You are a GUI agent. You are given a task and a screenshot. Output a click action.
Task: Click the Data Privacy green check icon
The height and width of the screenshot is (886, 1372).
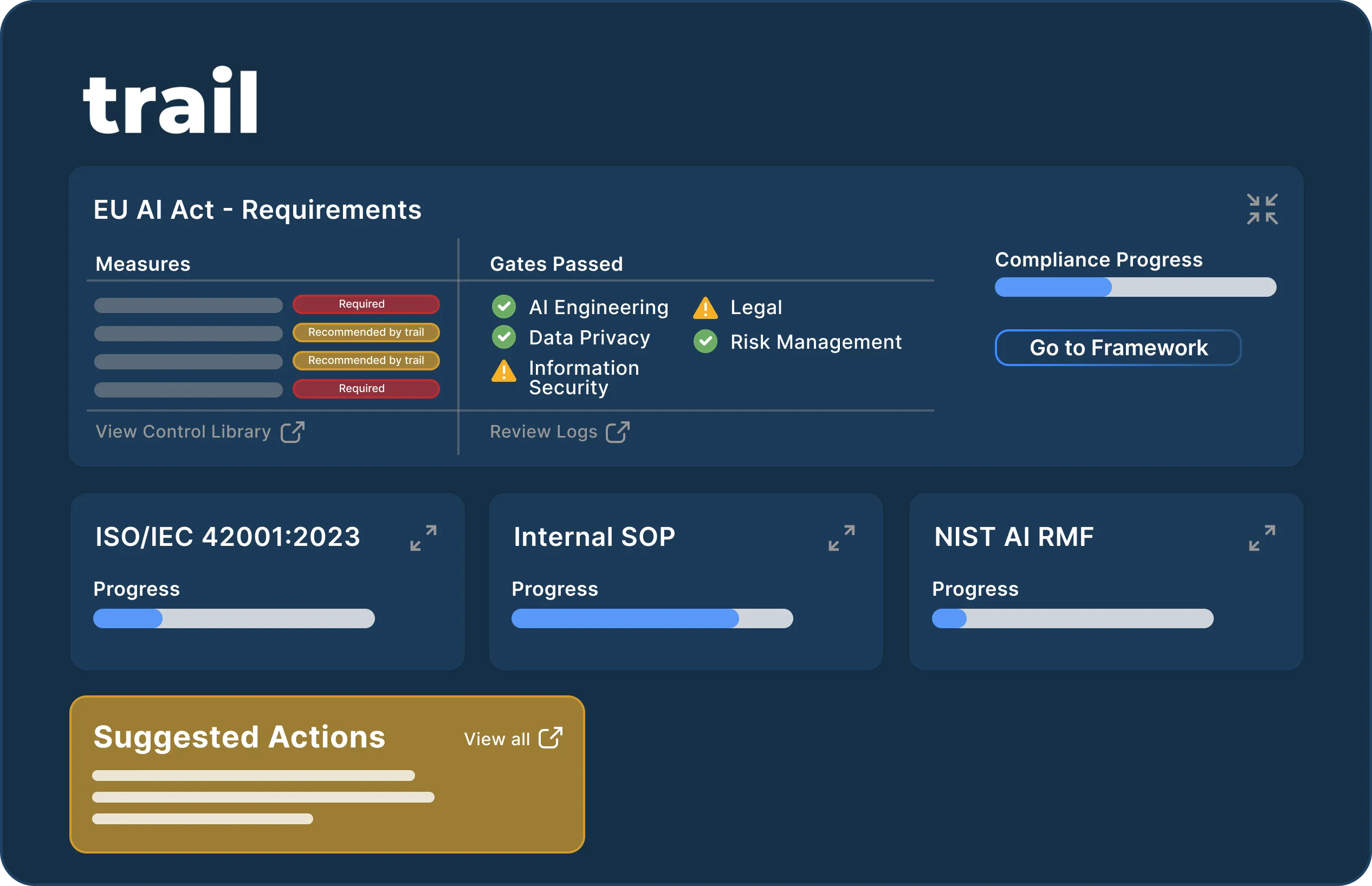pyautogui.click(x=503, y=337)
